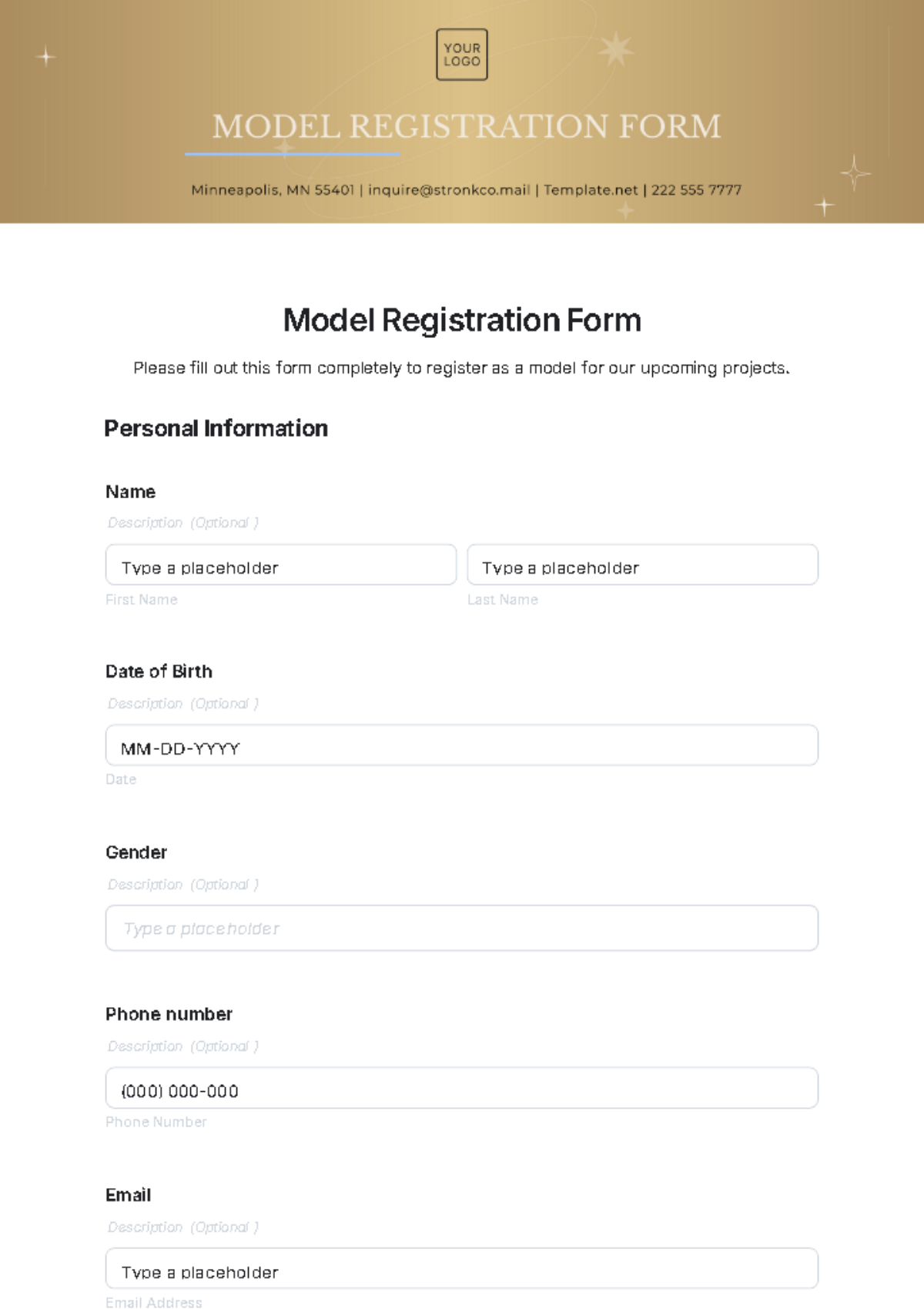Click the YOUR LOGO placeholder icon
924x1309 pixels.
[x=462, y=55]
